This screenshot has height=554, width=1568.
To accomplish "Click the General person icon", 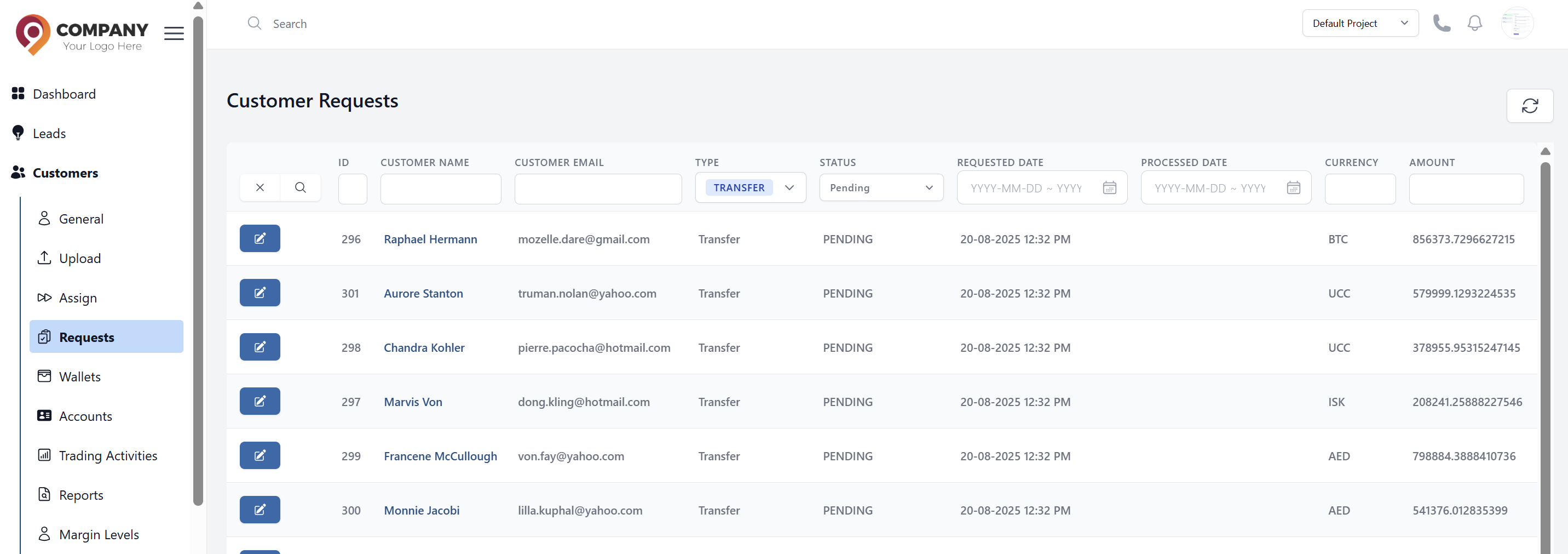I will 44,218.
